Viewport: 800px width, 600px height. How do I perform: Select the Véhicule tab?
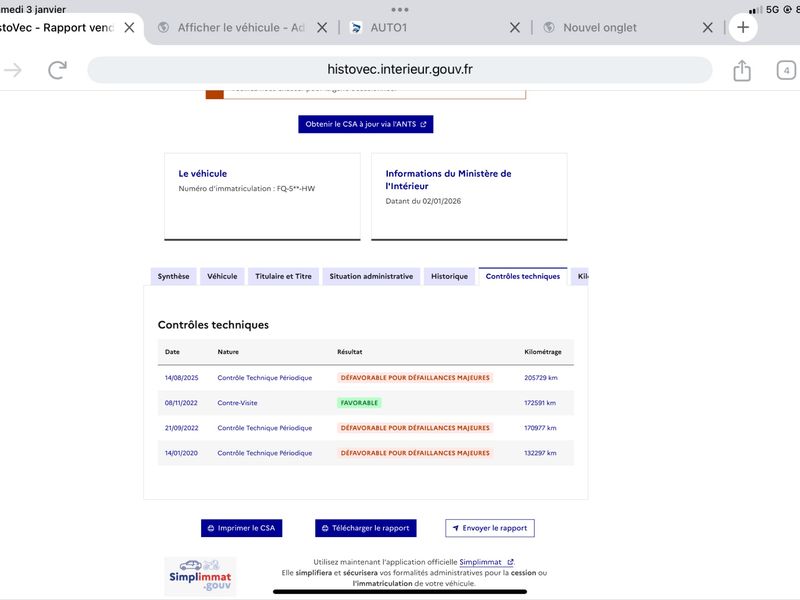[222, 276]
